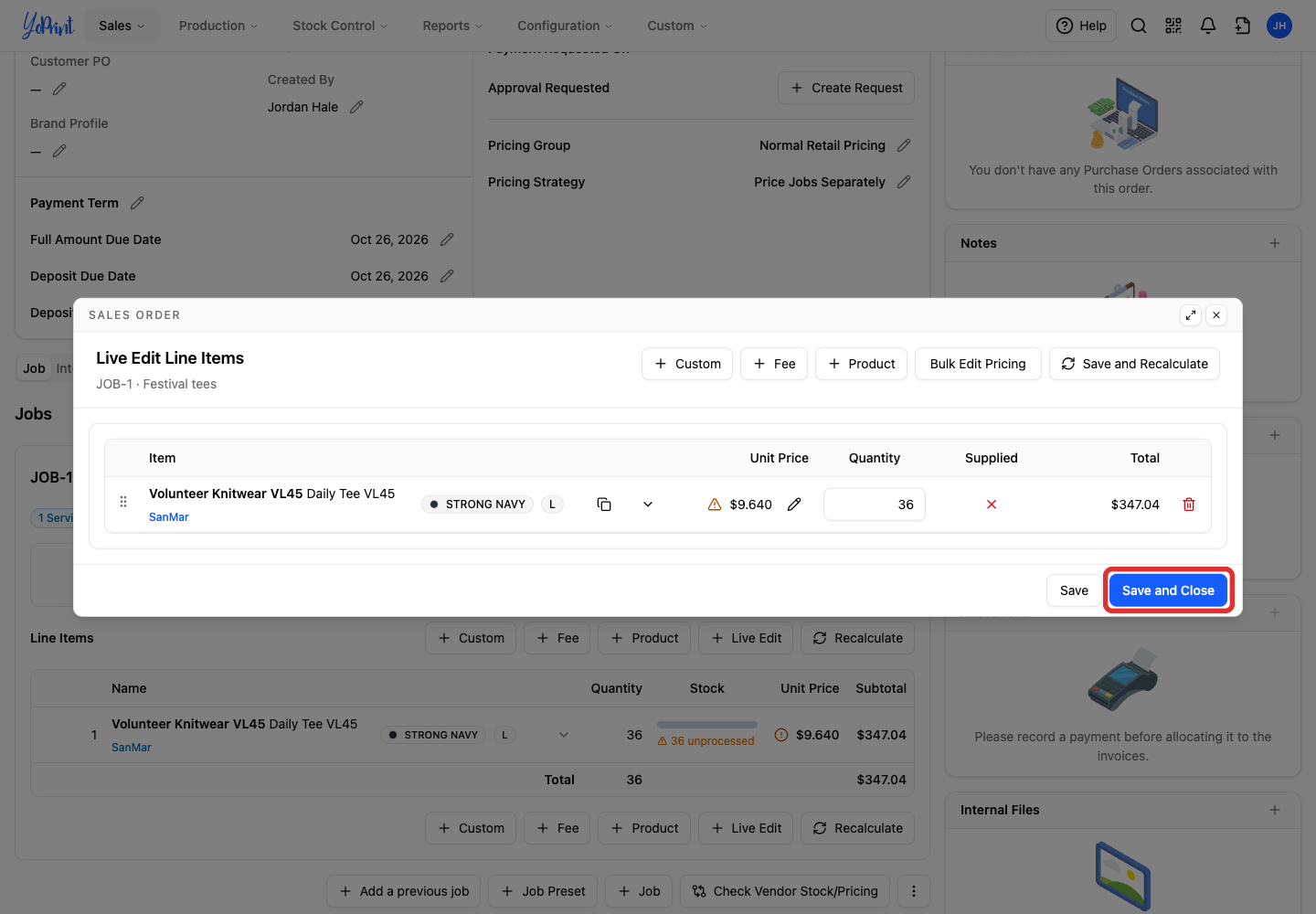Select the STRONG NAVY color chip in dialog

pos(477,505)
